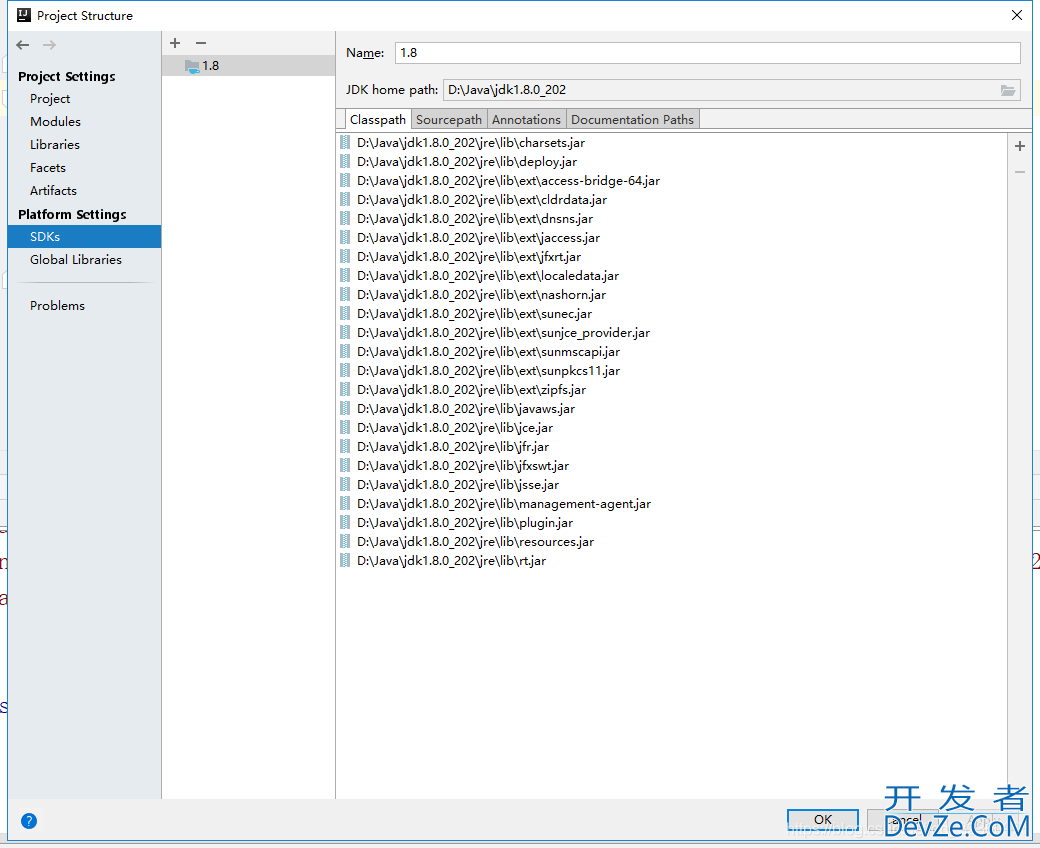1040x848 pixels.
Task: Select the jaccess.jar entry
Action: pyautogui.click(x=478, y=238)
